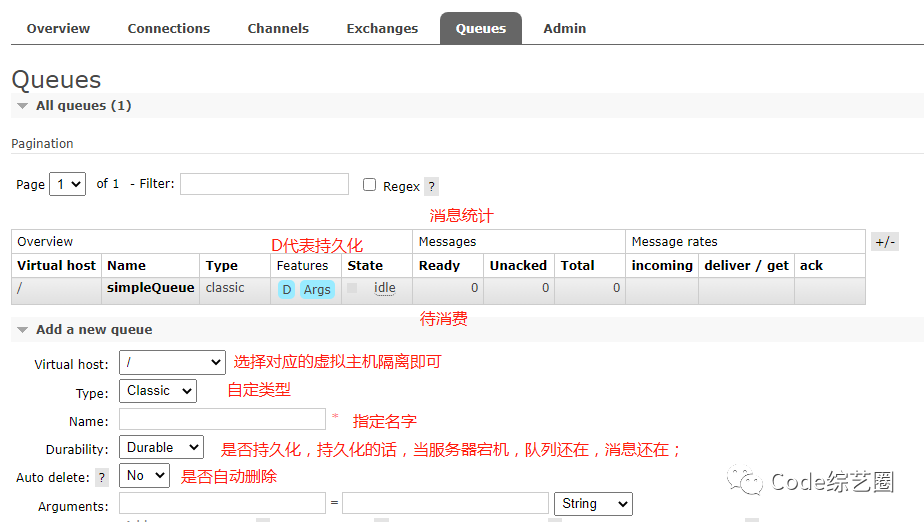Click the idle state indicator square
924x522 pixels.
point(352,288)
